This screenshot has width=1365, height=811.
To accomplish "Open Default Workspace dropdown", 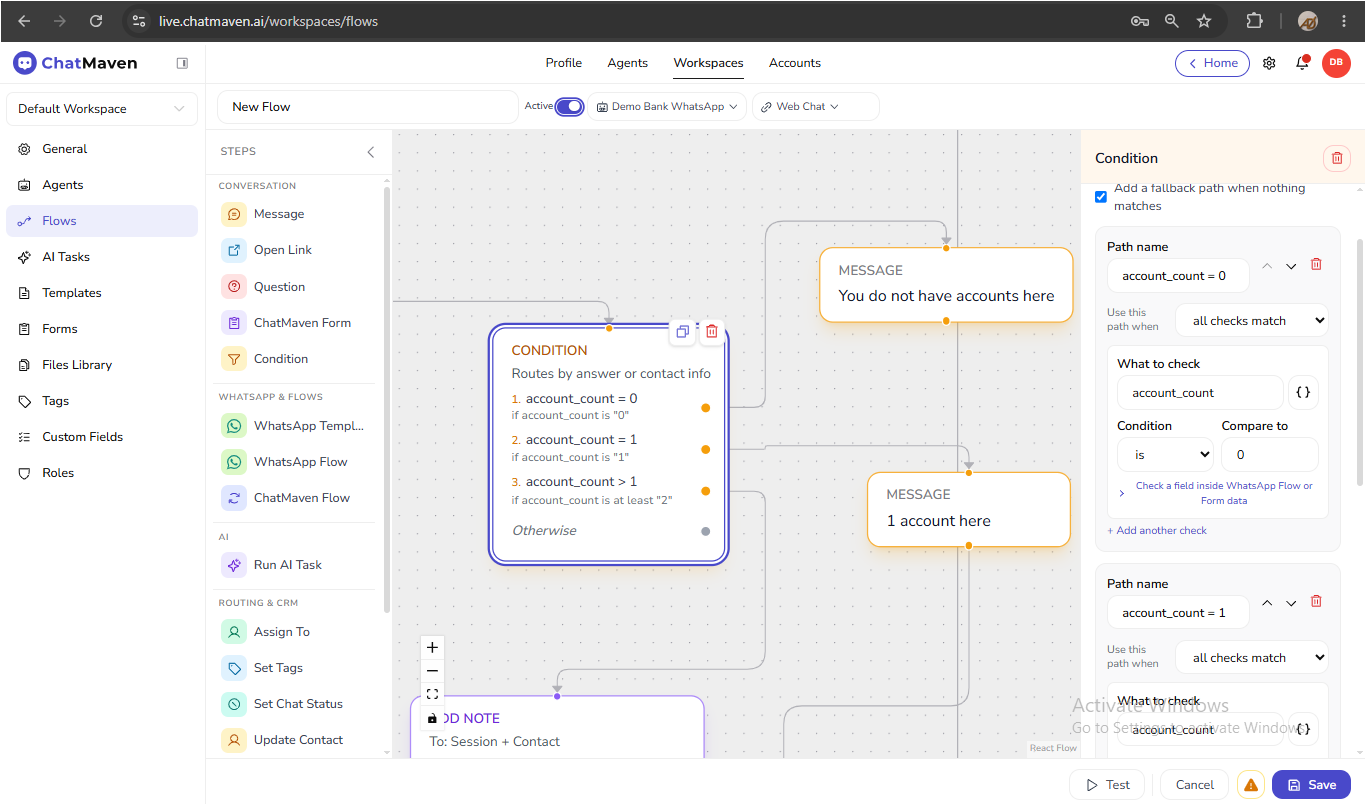I will pos(101,109).
